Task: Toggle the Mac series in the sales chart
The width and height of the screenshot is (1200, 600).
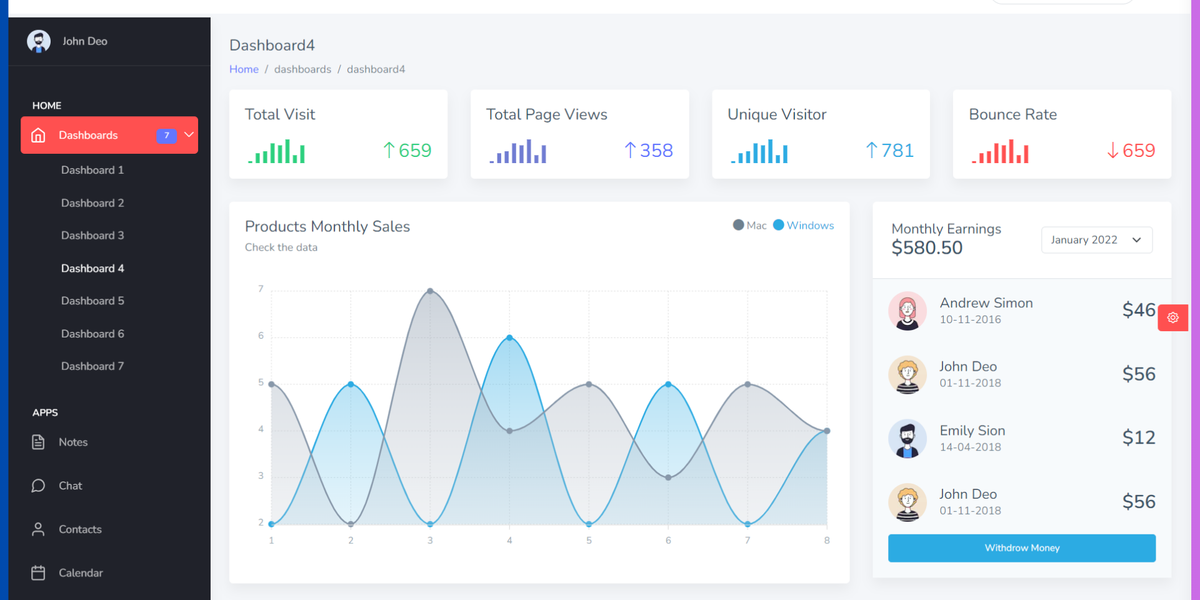Action: tap(748, 225)
